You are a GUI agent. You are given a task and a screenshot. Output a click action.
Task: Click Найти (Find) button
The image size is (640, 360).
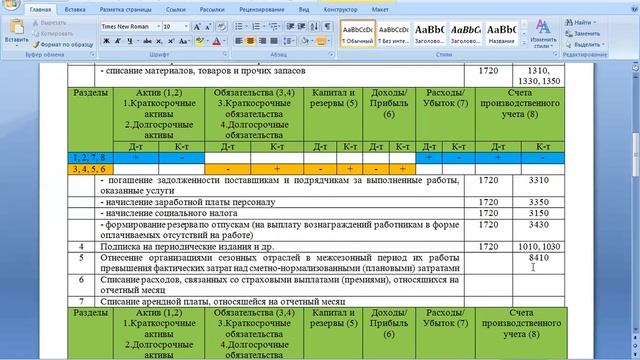click(x=580, y=22)
